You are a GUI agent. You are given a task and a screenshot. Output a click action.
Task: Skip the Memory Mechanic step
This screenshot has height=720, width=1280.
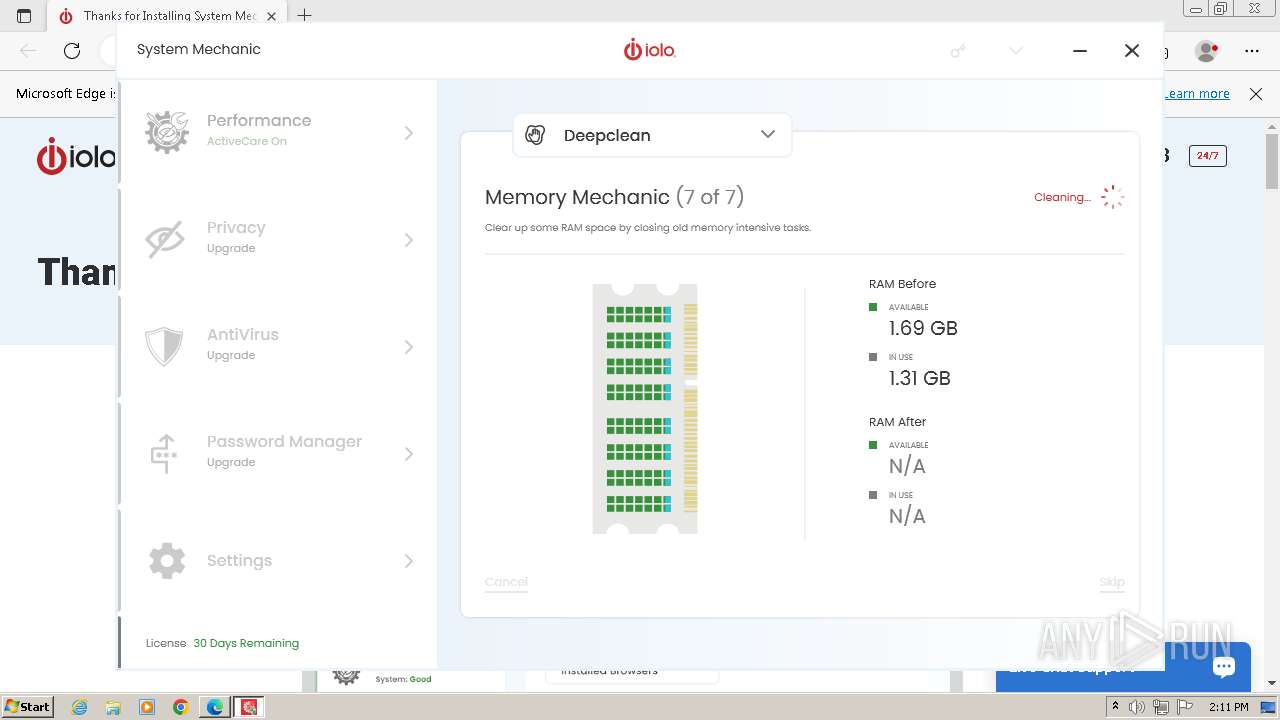[1112, 582]
